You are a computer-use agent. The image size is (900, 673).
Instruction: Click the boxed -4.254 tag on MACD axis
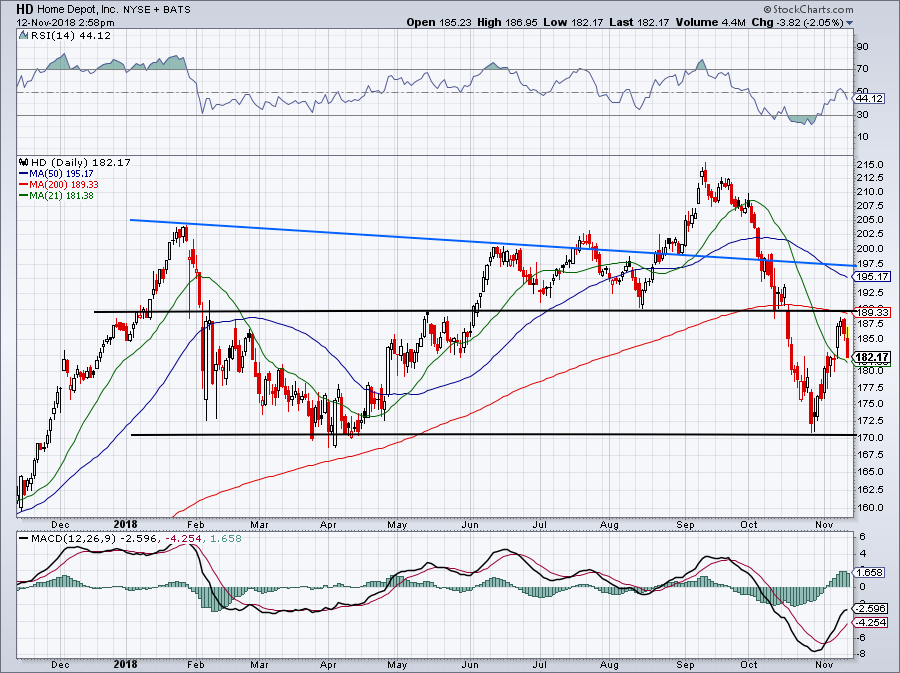870,623
